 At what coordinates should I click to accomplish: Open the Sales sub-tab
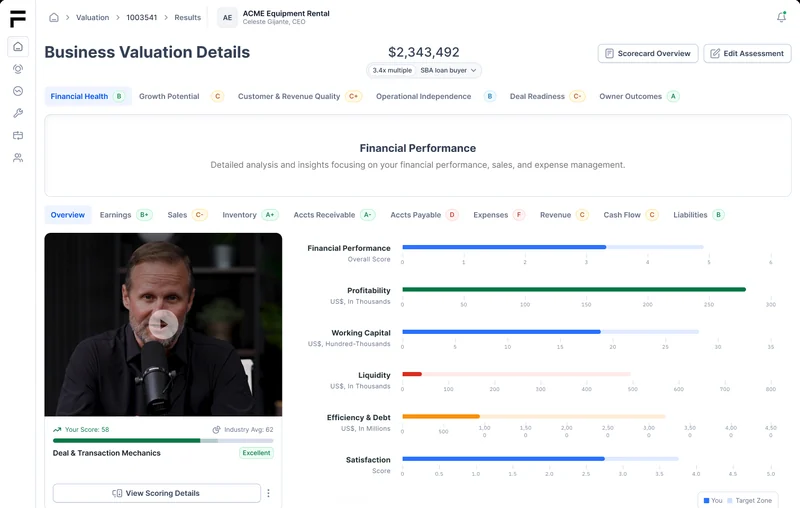click(x=186, y=215)
